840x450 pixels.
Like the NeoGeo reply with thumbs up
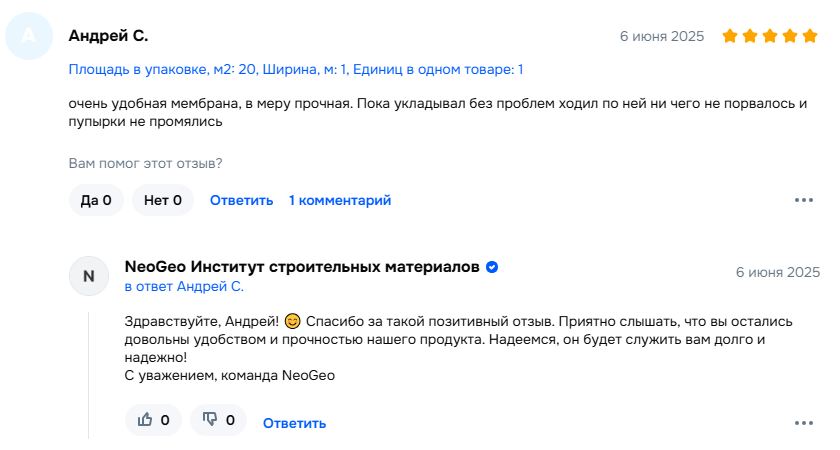(153, 420)
